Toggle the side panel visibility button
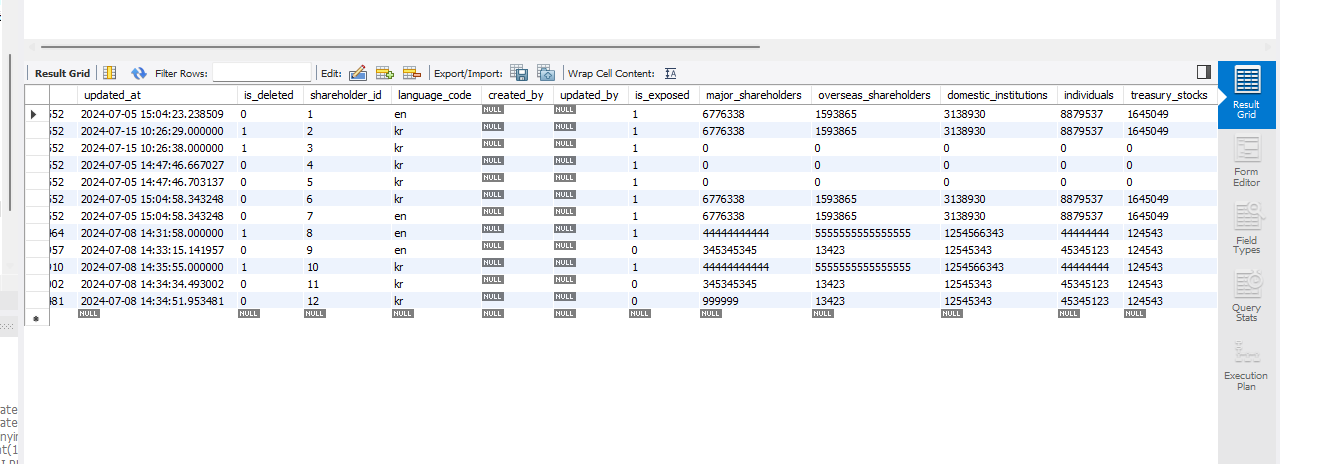This screenshot has width=1317, height=464. coord(1204,72)
